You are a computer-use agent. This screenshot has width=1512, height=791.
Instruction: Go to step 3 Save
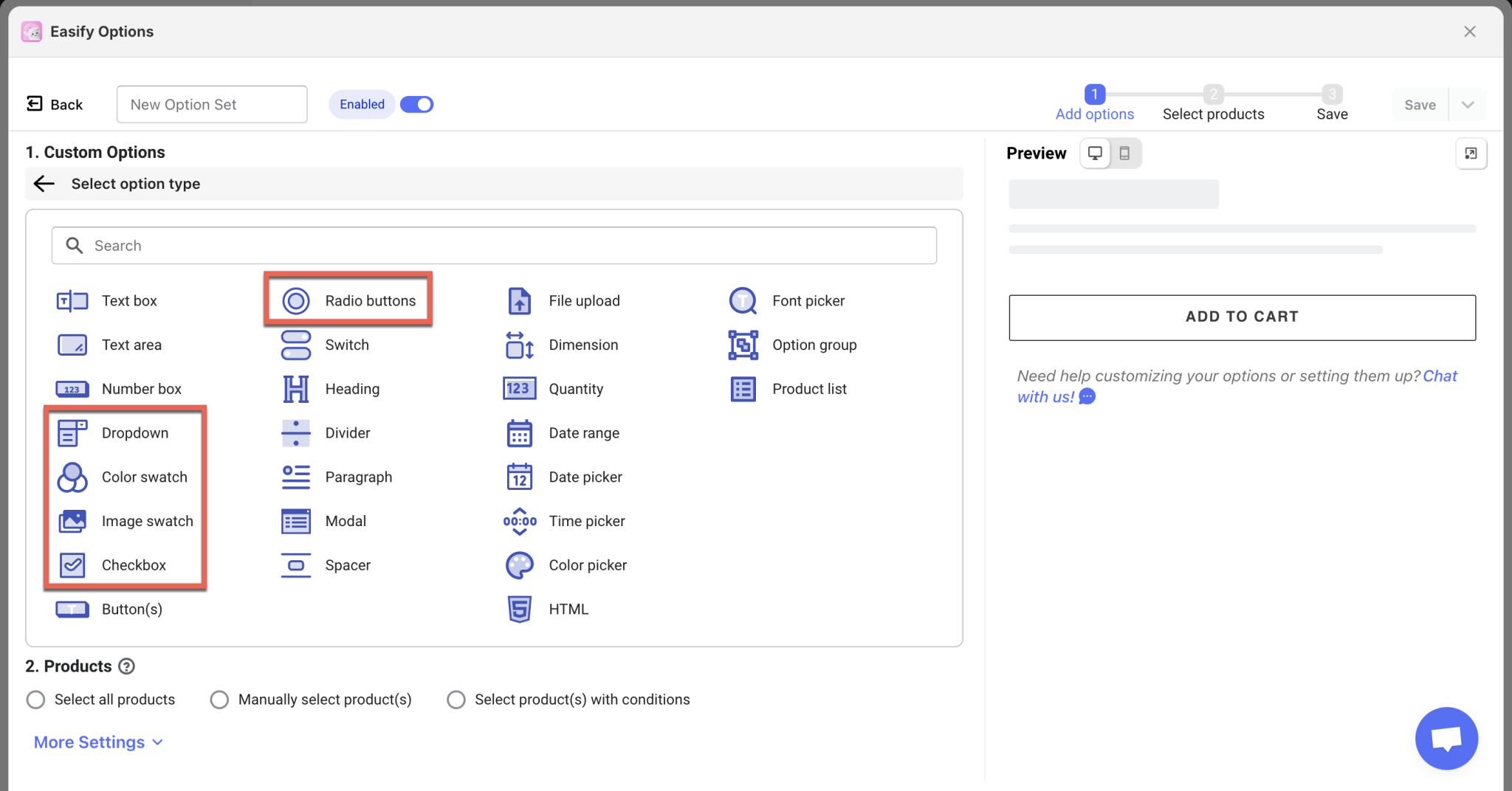pos(1332,103)
